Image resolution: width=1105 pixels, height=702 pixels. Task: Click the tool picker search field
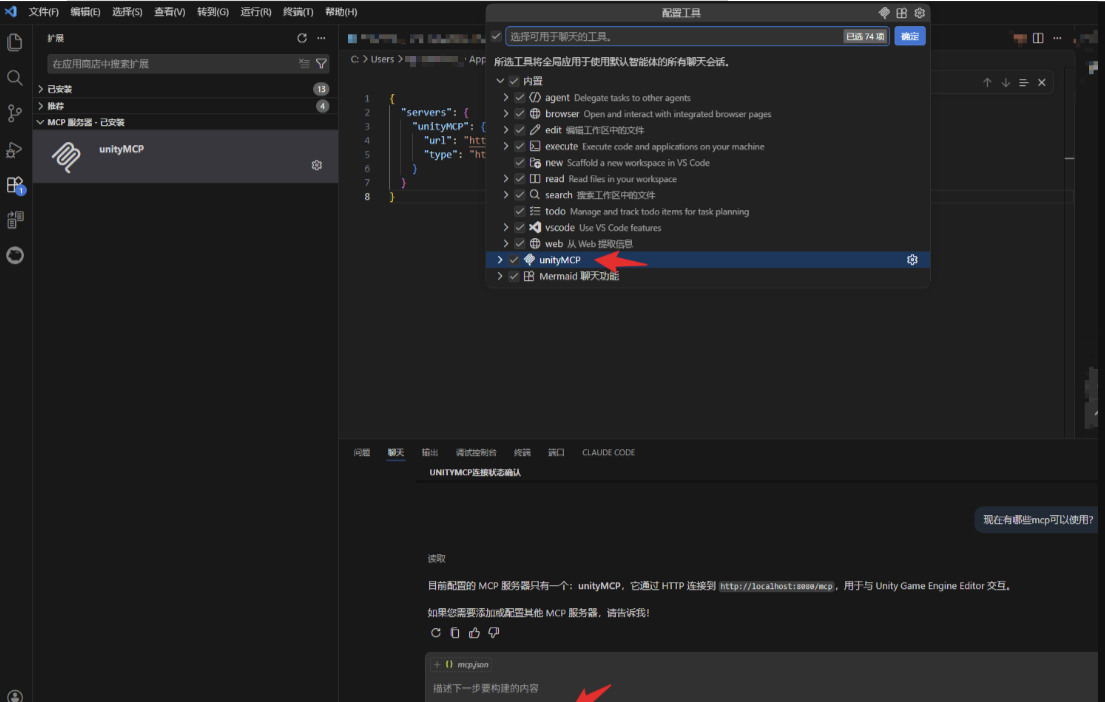[670, 37]
